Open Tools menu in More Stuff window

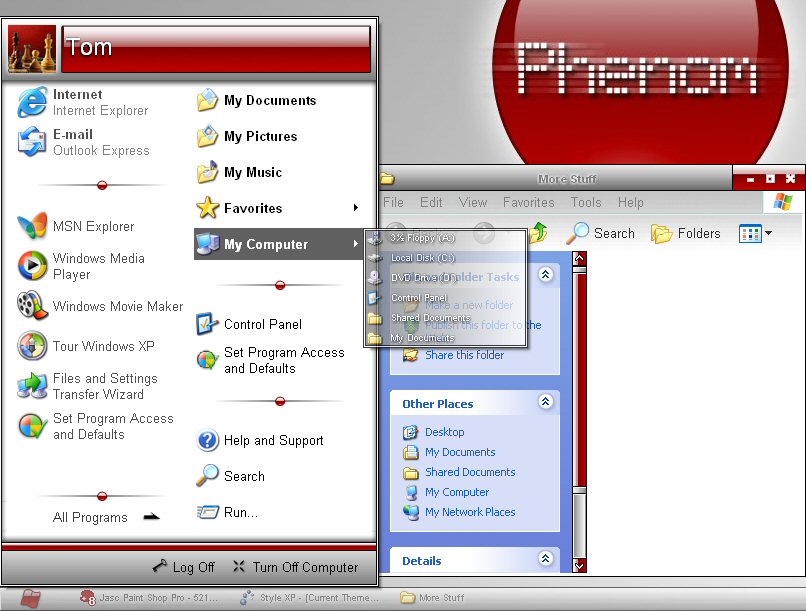coord(585,202)
